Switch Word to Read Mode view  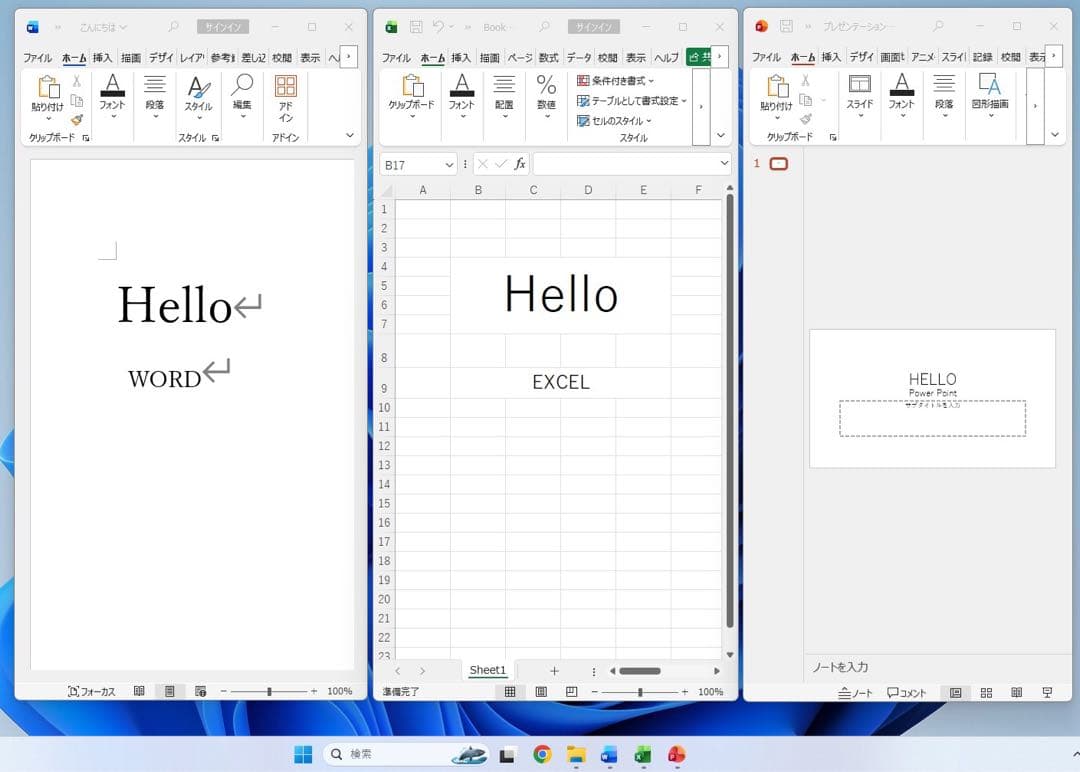139,691
